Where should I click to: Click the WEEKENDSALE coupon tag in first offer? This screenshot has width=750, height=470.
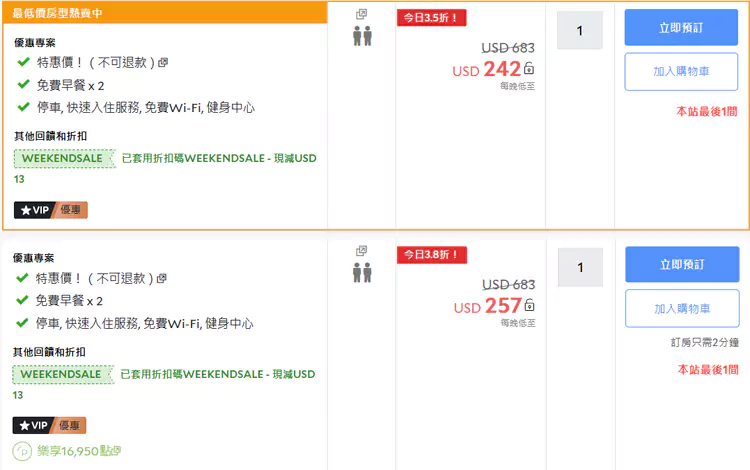[64, 158]
